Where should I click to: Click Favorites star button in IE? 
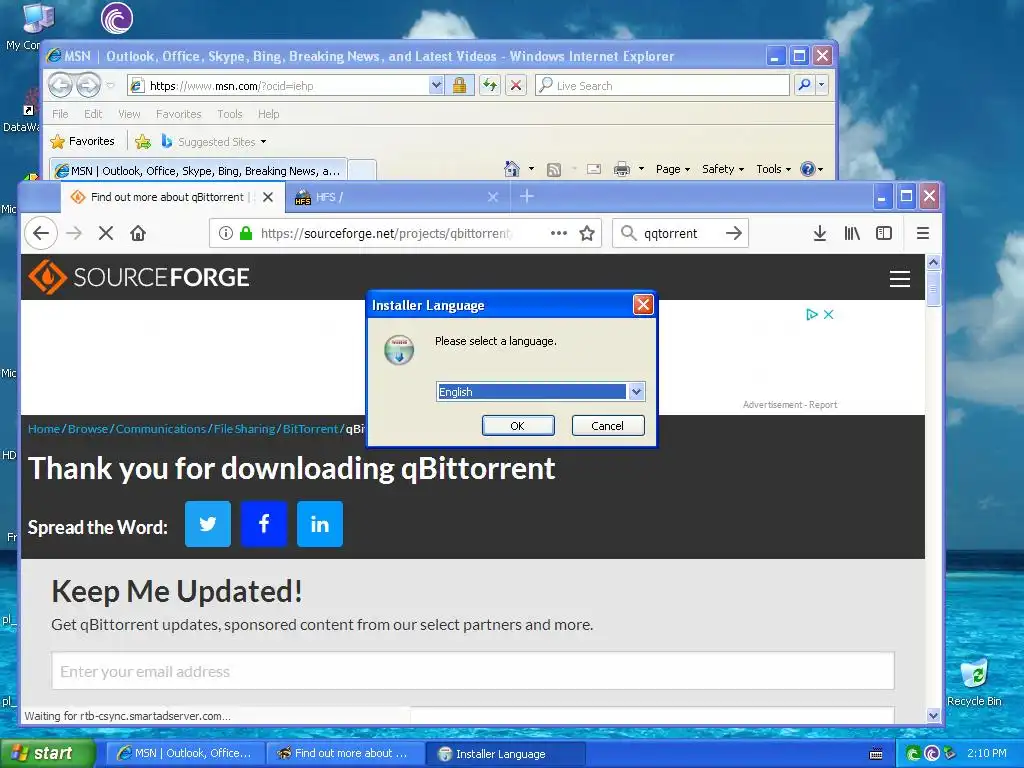tap(83, 141)
